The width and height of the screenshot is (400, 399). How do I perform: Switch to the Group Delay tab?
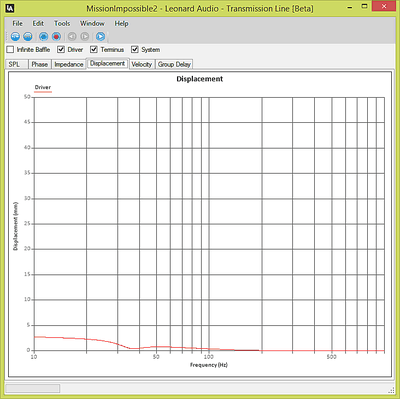pyautogui.click(x=174, y=64)
